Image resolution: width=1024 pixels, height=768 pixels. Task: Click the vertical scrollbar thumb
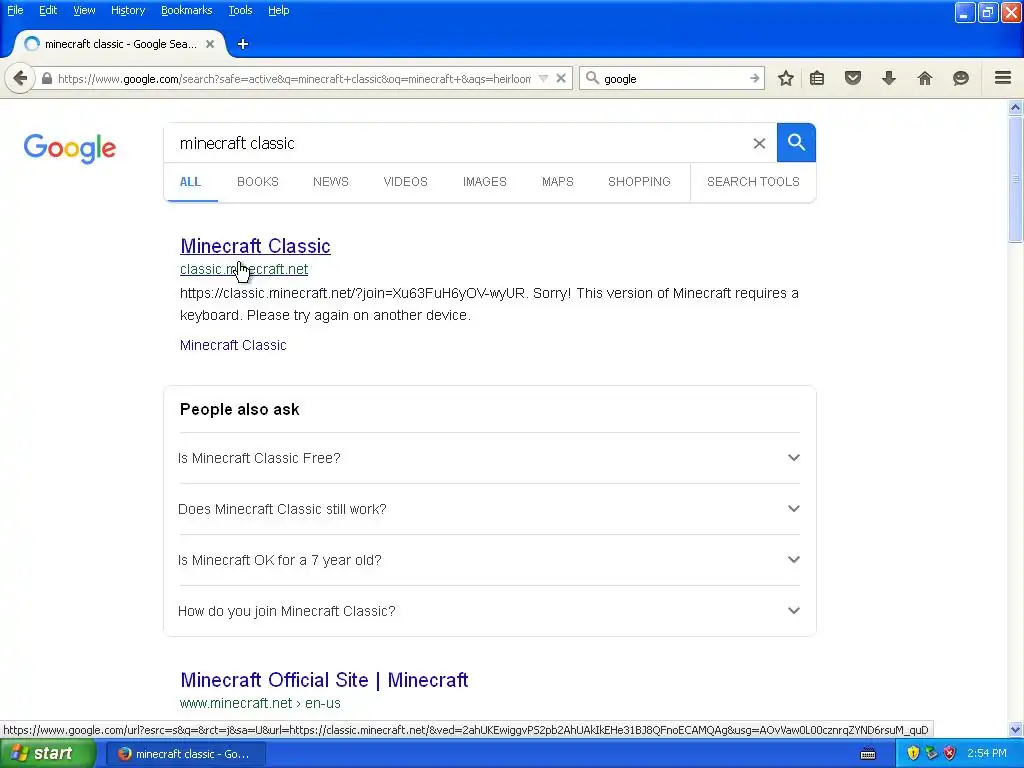tap(1015, 180)
